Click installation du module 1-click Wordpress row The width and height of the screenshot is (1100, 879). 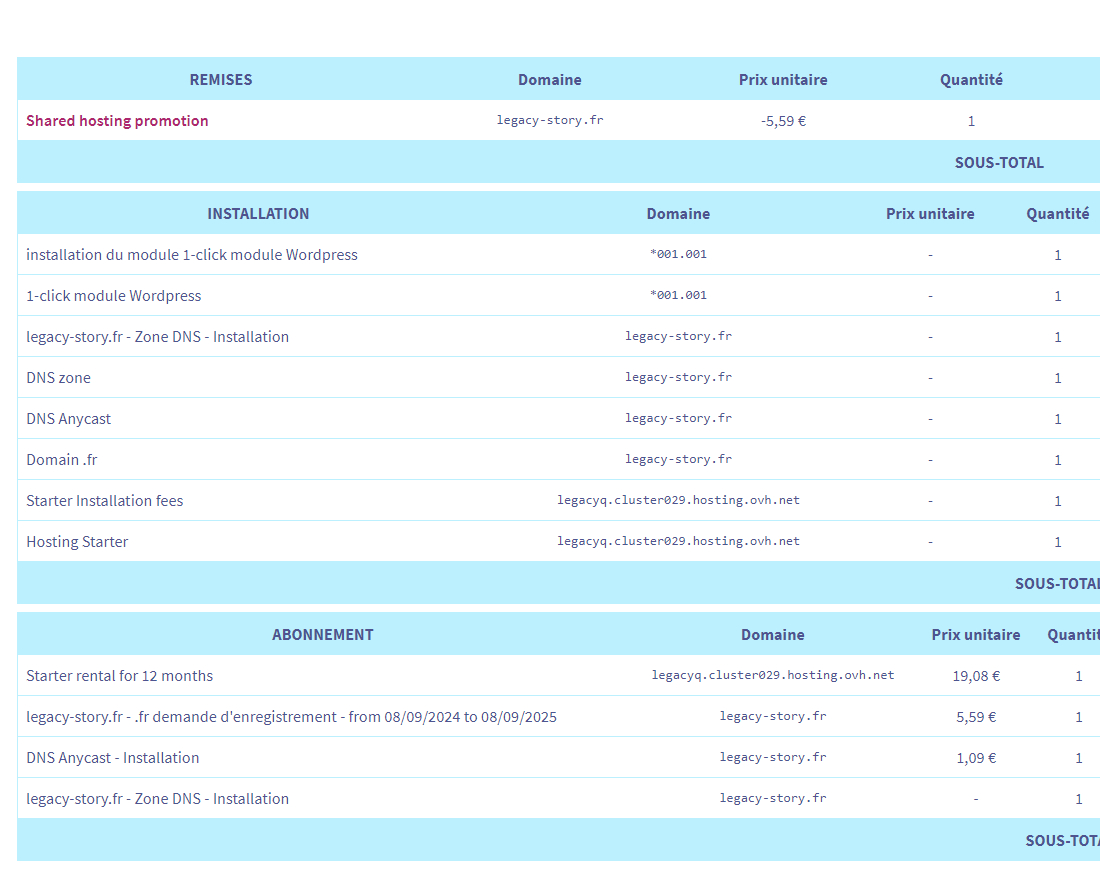click(x=191, y=255)
